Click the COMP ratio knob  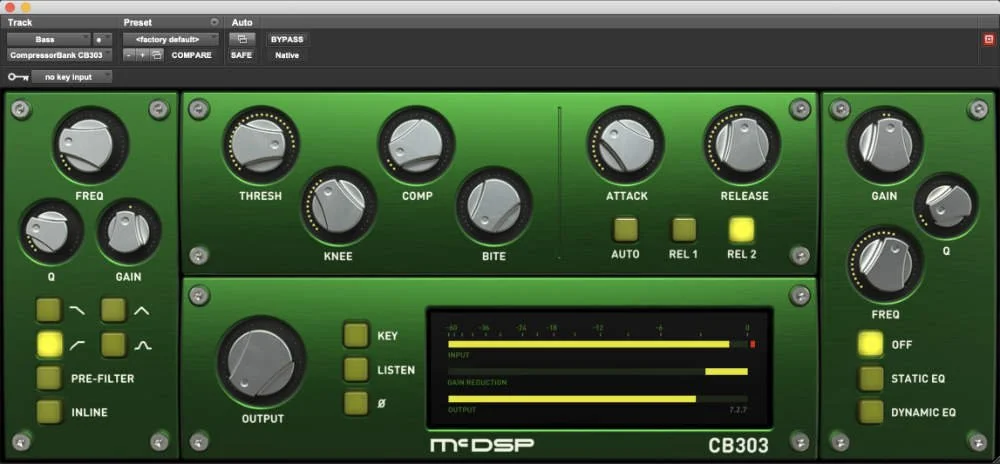(x=416, y=145)
